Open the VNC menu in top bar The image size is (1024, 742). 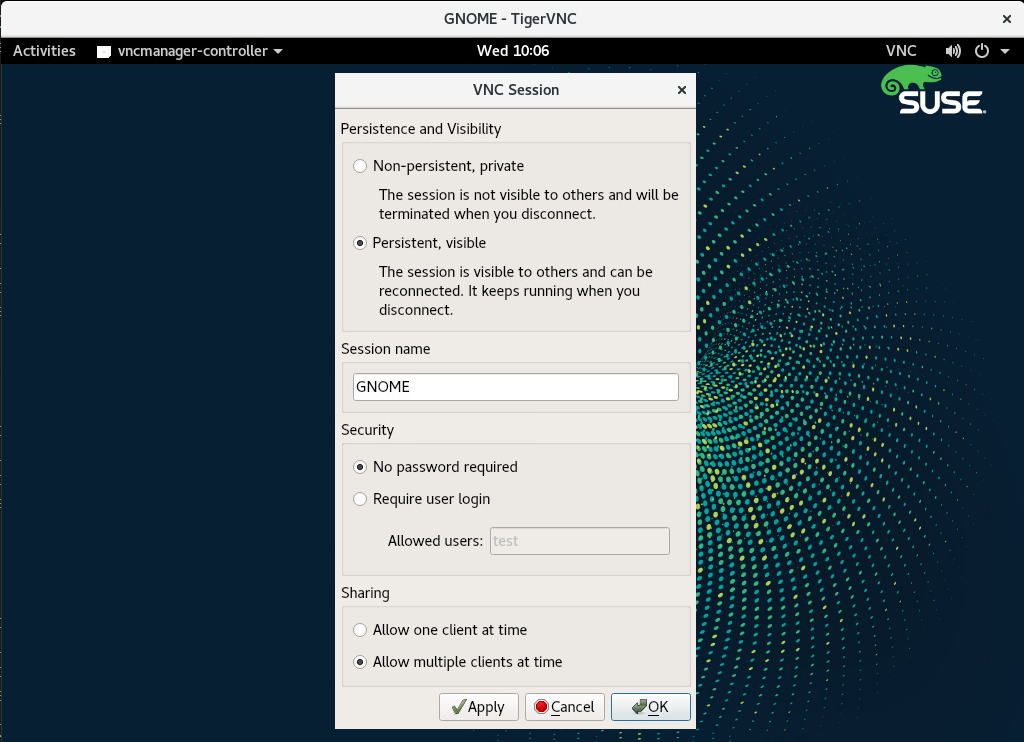[900, 51]
